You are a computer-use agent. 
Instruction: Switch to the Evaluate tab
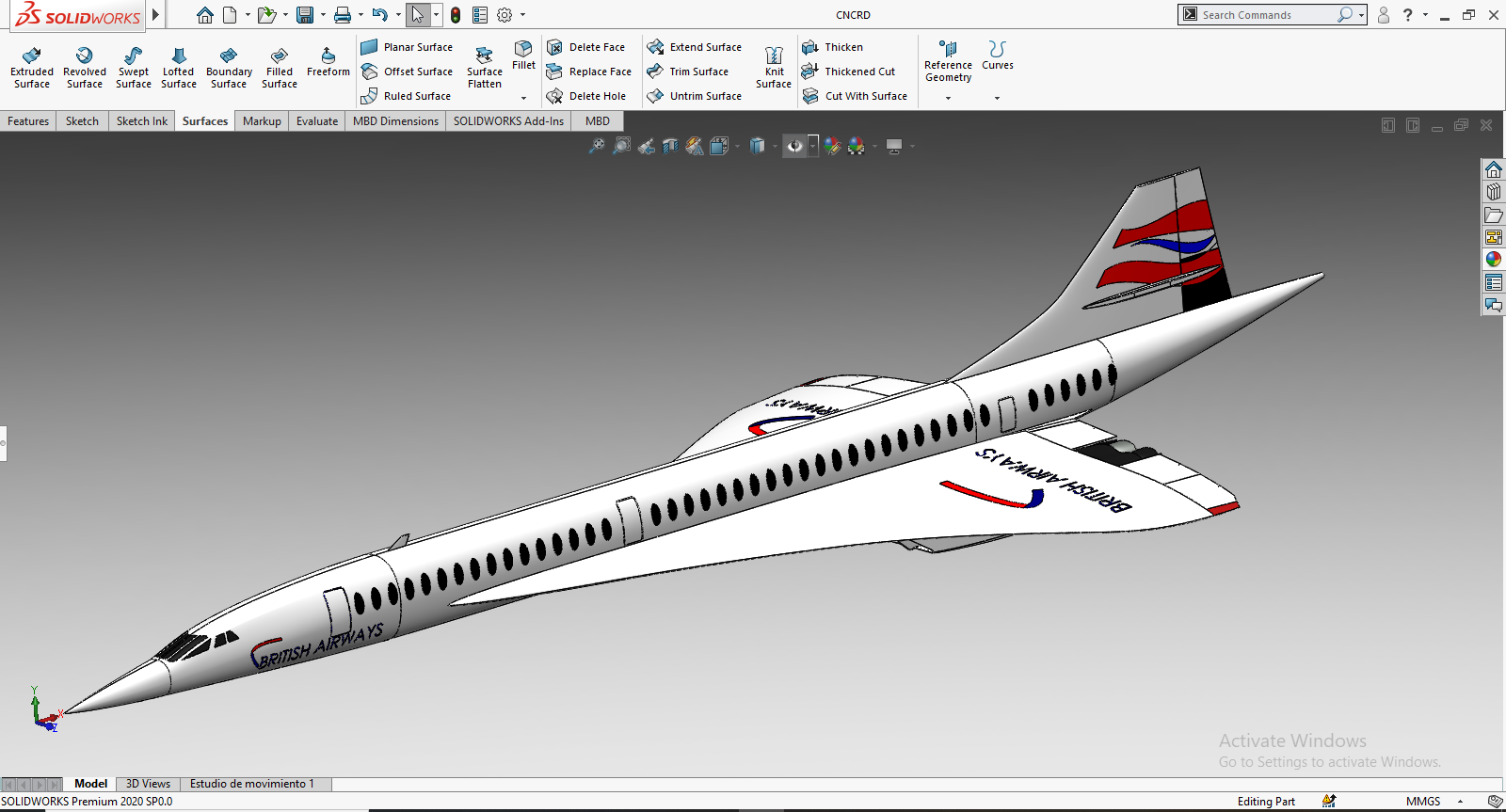[317, 121]
